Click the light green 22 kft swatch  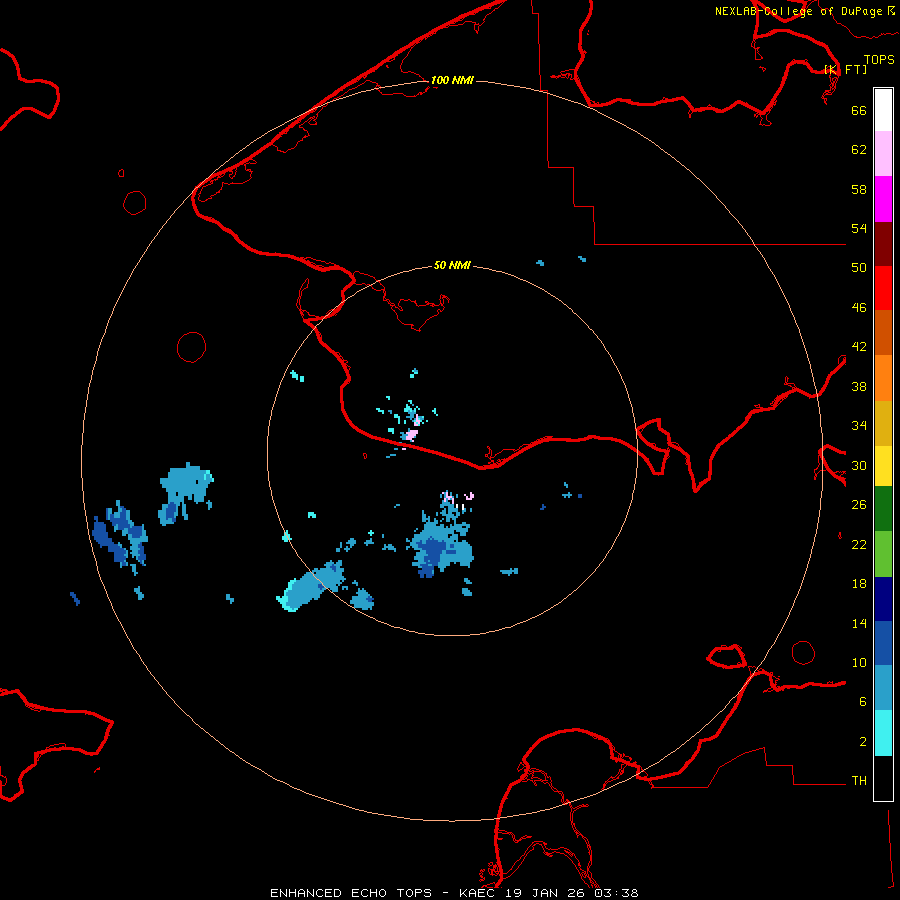click(x=883, y=554)
